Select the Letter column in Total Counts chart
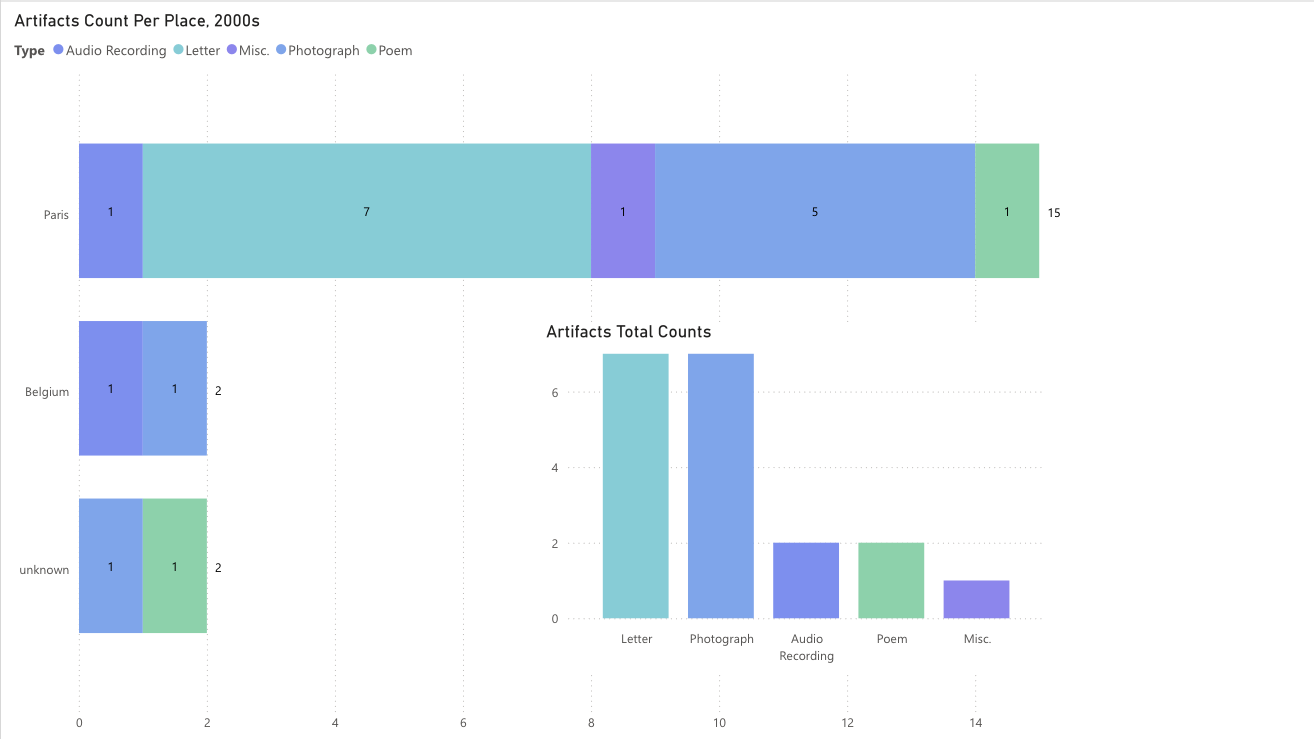The image size is (1314, 739). 636,486
